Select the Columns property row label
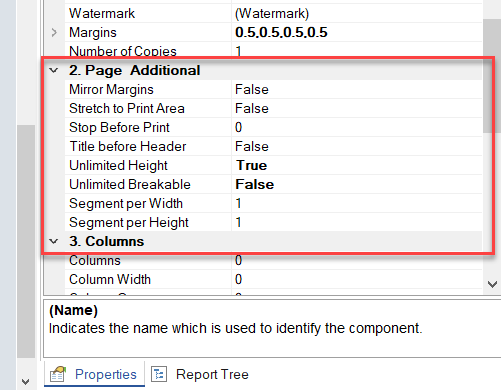The image size is (501, 390). click(95, 260)
